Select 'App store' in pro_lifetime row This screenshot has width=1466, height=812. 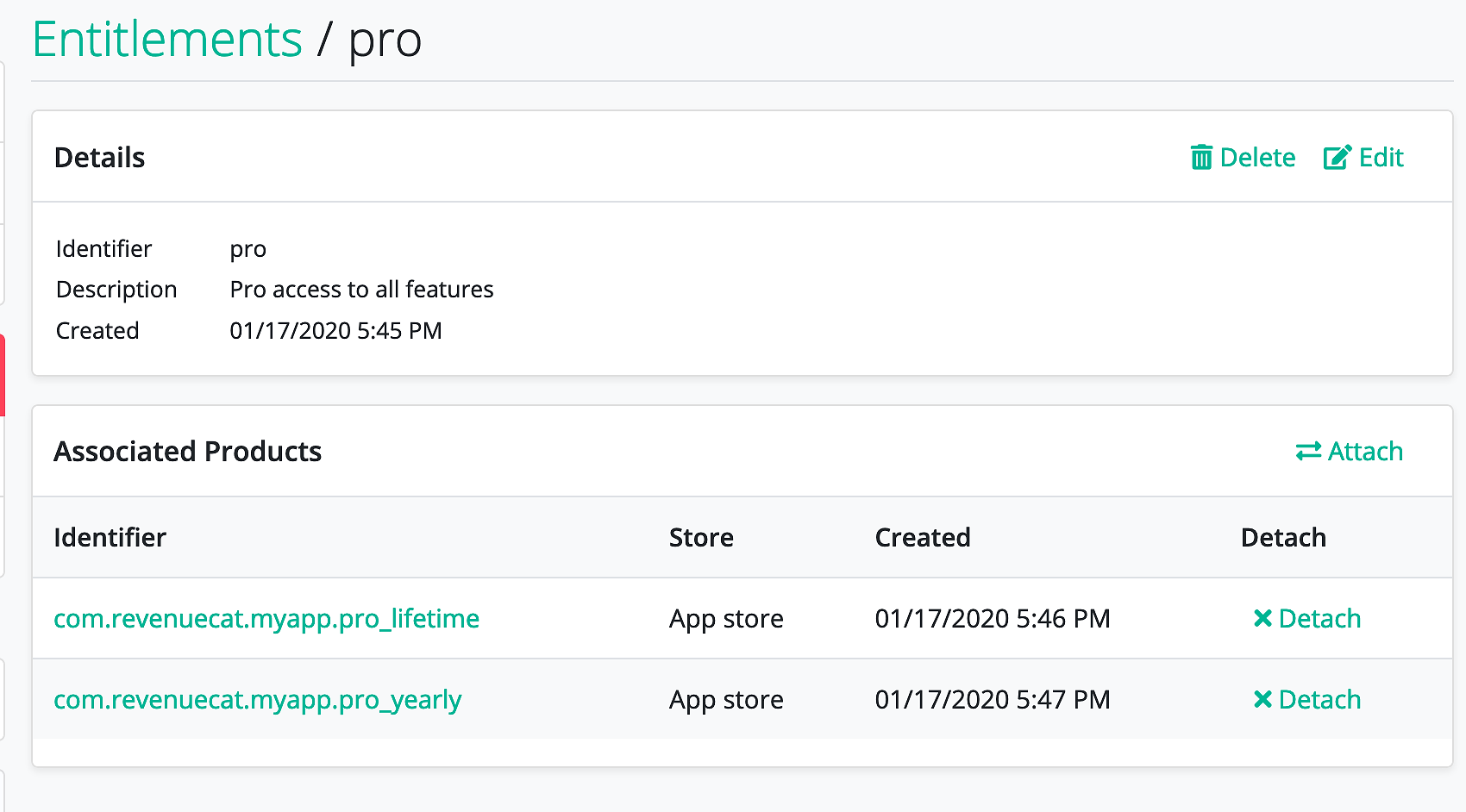coord(726,620)
